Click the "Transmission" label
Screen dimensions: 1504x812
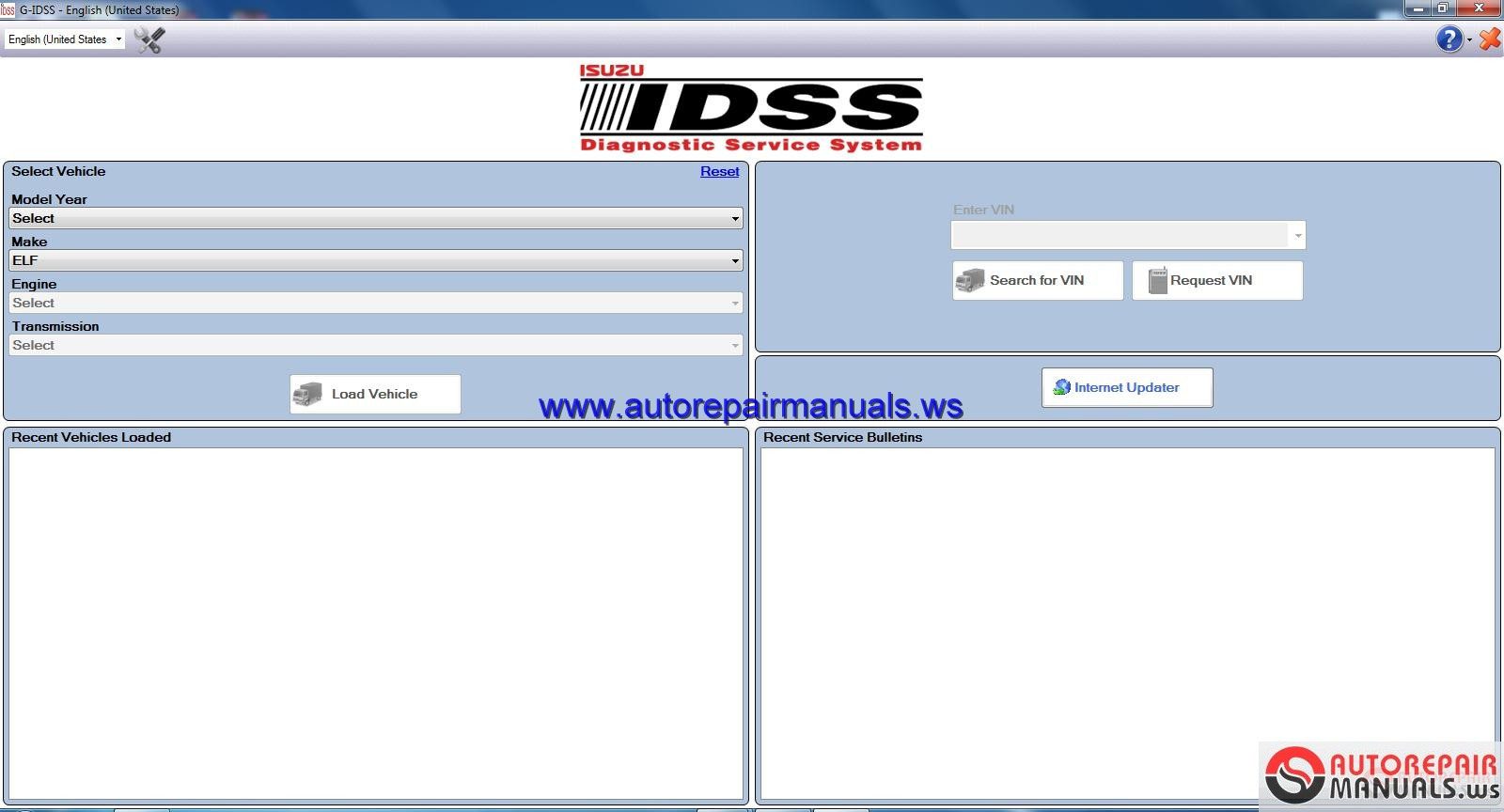click(x=55, y=326)
